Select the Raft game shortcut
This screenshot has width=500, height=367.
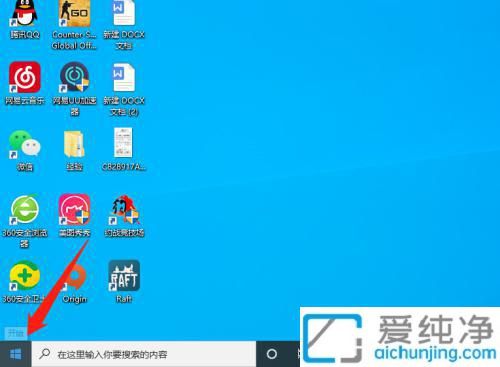click(124, 281)
